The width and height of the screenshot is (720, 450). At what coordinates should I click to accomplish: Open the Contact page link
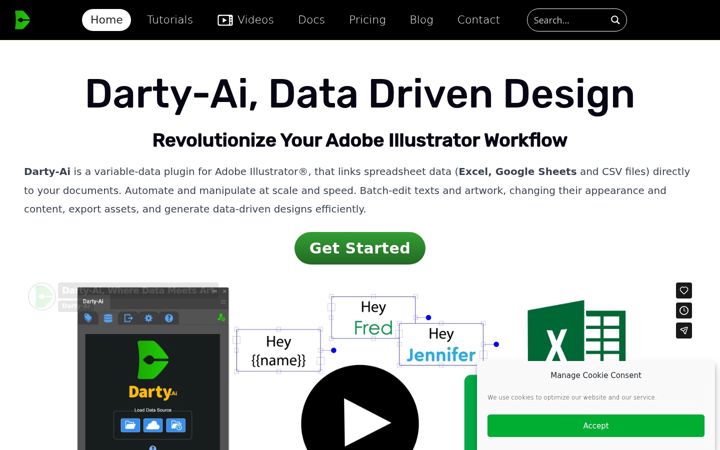[x=478, y=20]
